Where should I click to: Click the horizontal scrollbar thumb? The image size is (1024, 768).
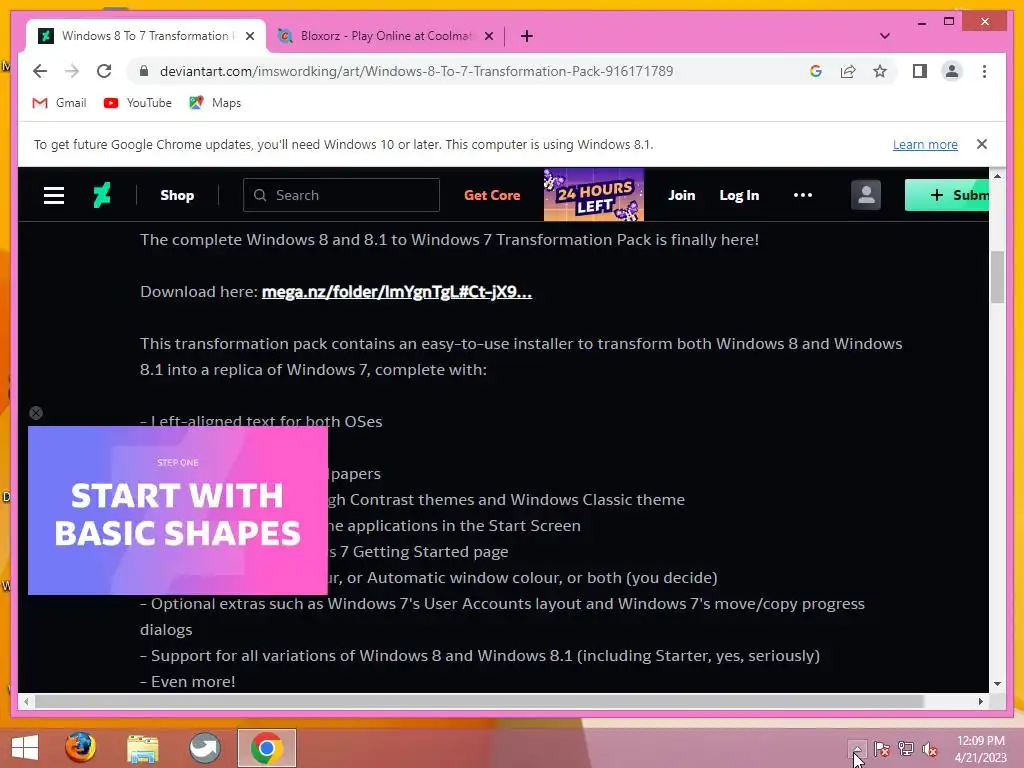[x=479, y=701]
